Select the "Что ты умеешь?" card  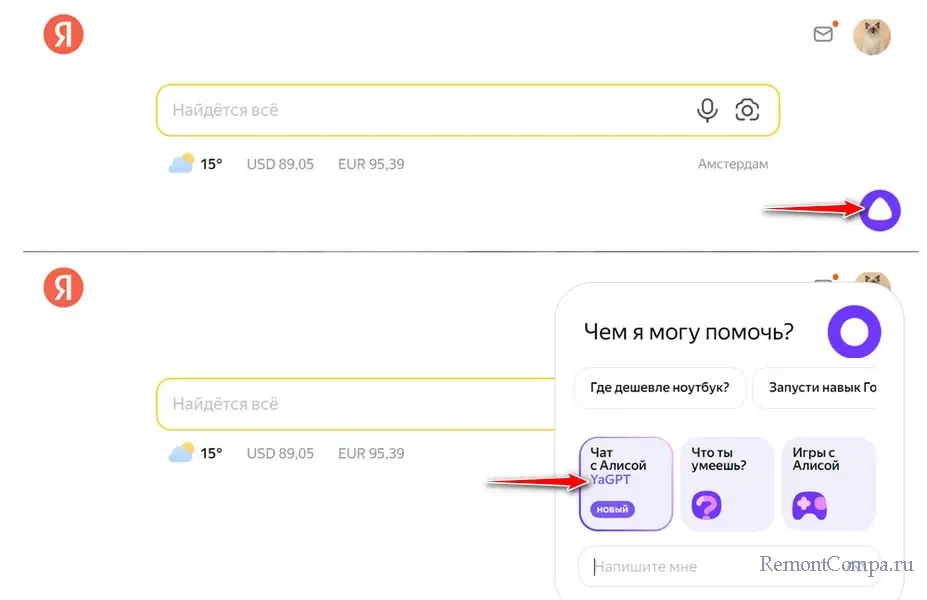(x=726, y=483)
